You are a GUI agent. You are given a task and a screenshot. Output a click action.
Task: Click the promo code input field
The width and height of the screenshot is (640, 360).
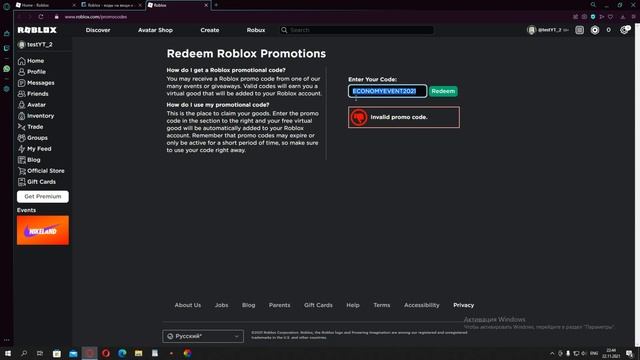click(x=387, y=91)
